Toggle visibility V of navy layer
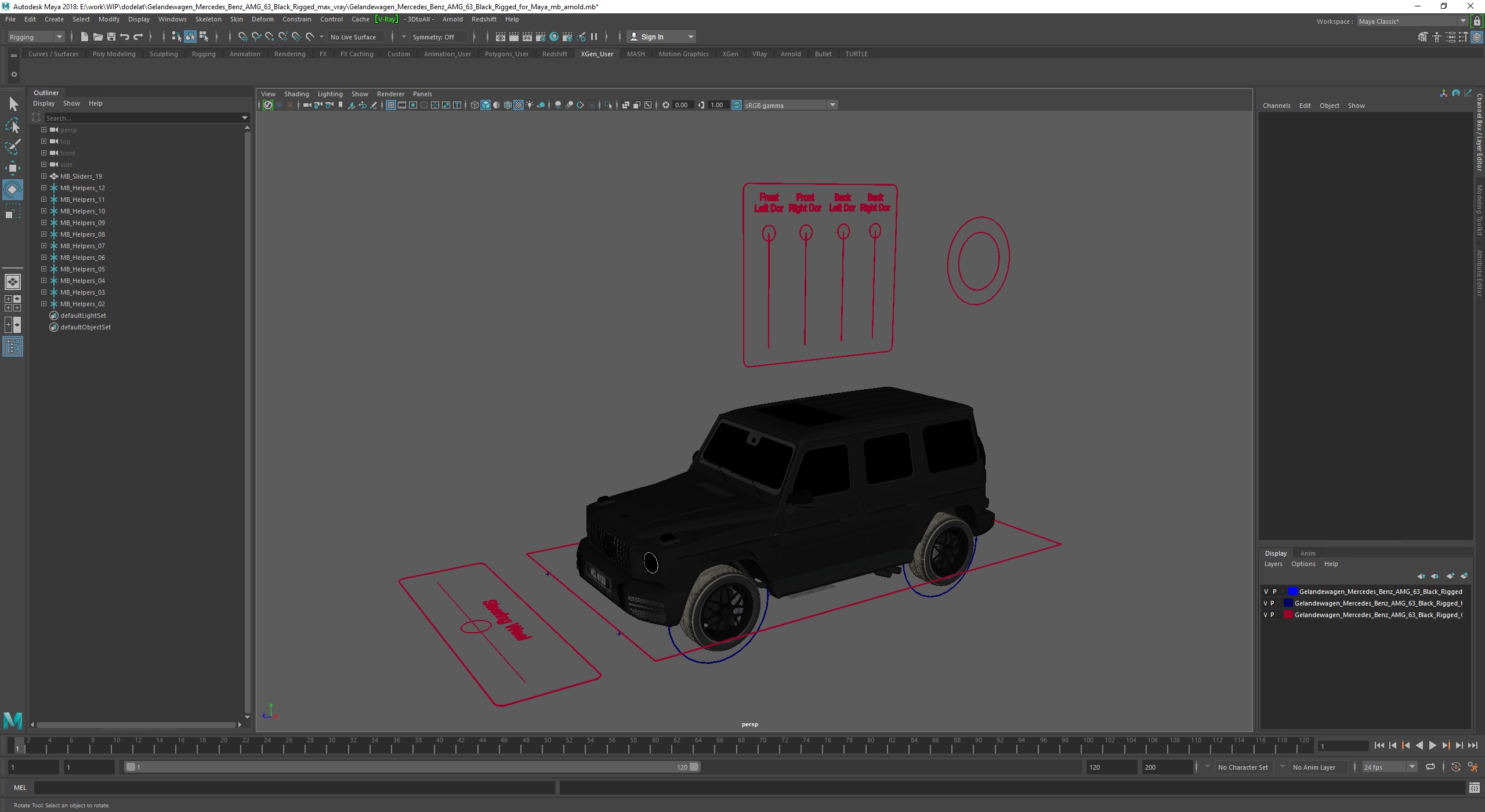The width and height of the screenshot is (1485, 812). point(1266,603)
